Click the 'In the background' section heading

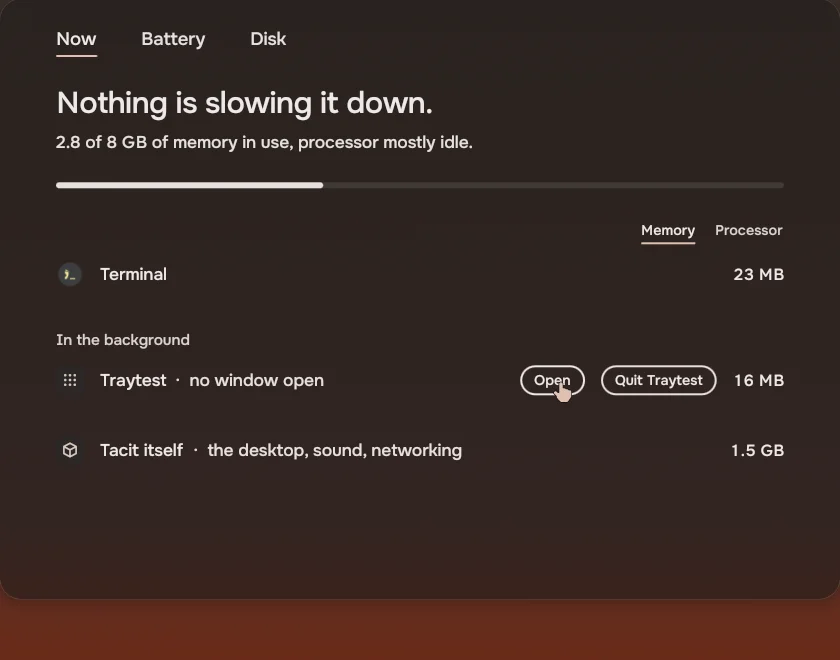(x=123, y=340)
